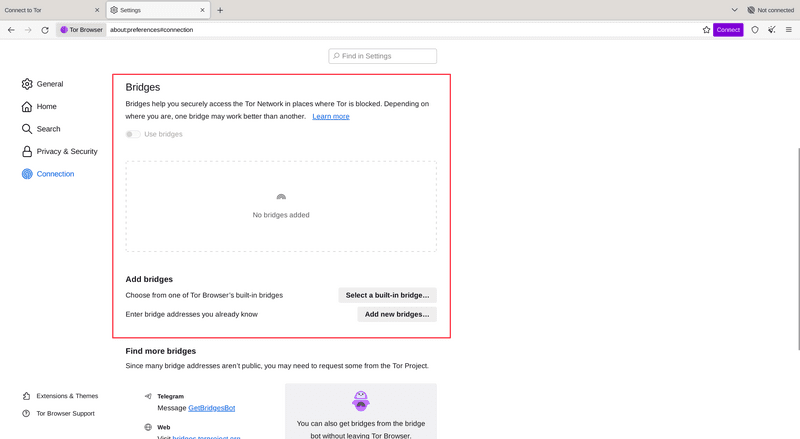The image size is (800, 439).
Task: Open Extensions & Themes
Action: tap(61, 396)
